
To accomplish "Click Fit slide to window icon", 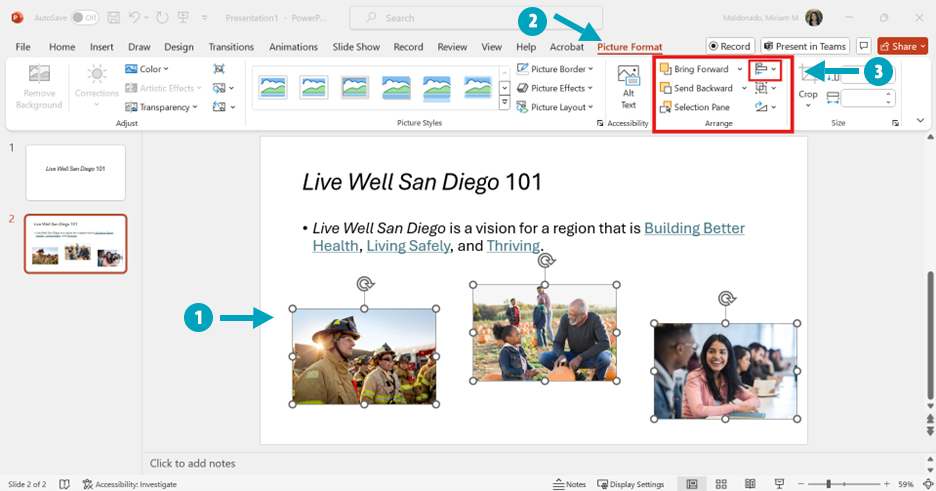I will [x=928, y=484].
